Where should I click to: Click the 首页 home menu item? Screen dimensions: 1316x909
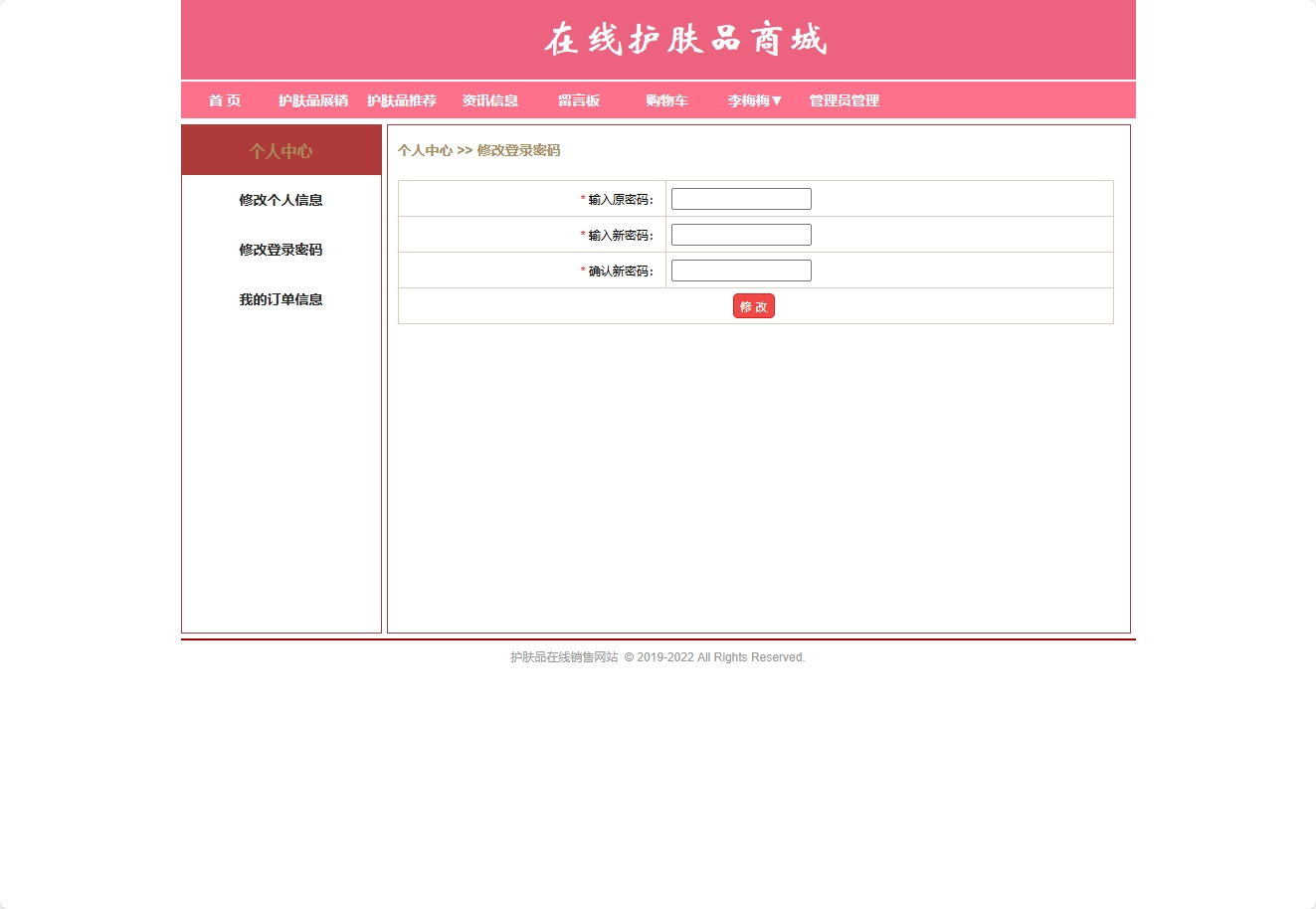[224, 100]
